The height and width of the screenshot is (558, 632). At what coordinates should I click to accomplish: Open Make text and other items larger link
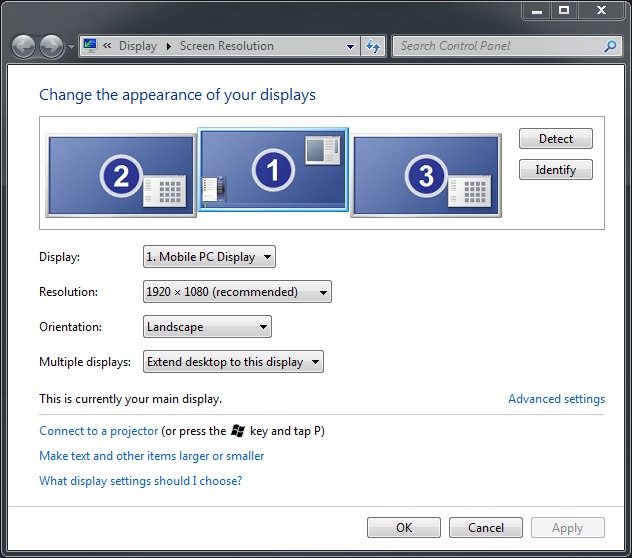tap(151, 456)
